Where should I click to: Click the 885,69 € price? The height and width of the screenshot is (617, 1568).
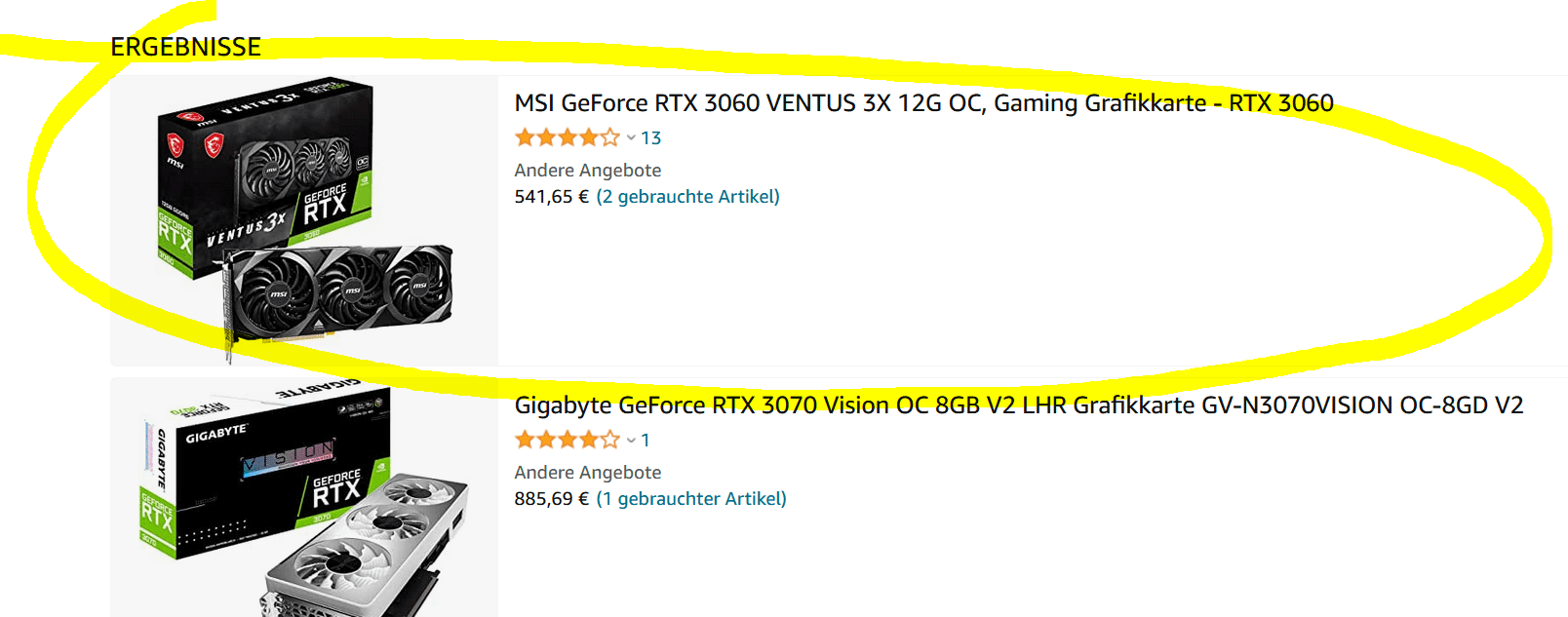[551, 499]
